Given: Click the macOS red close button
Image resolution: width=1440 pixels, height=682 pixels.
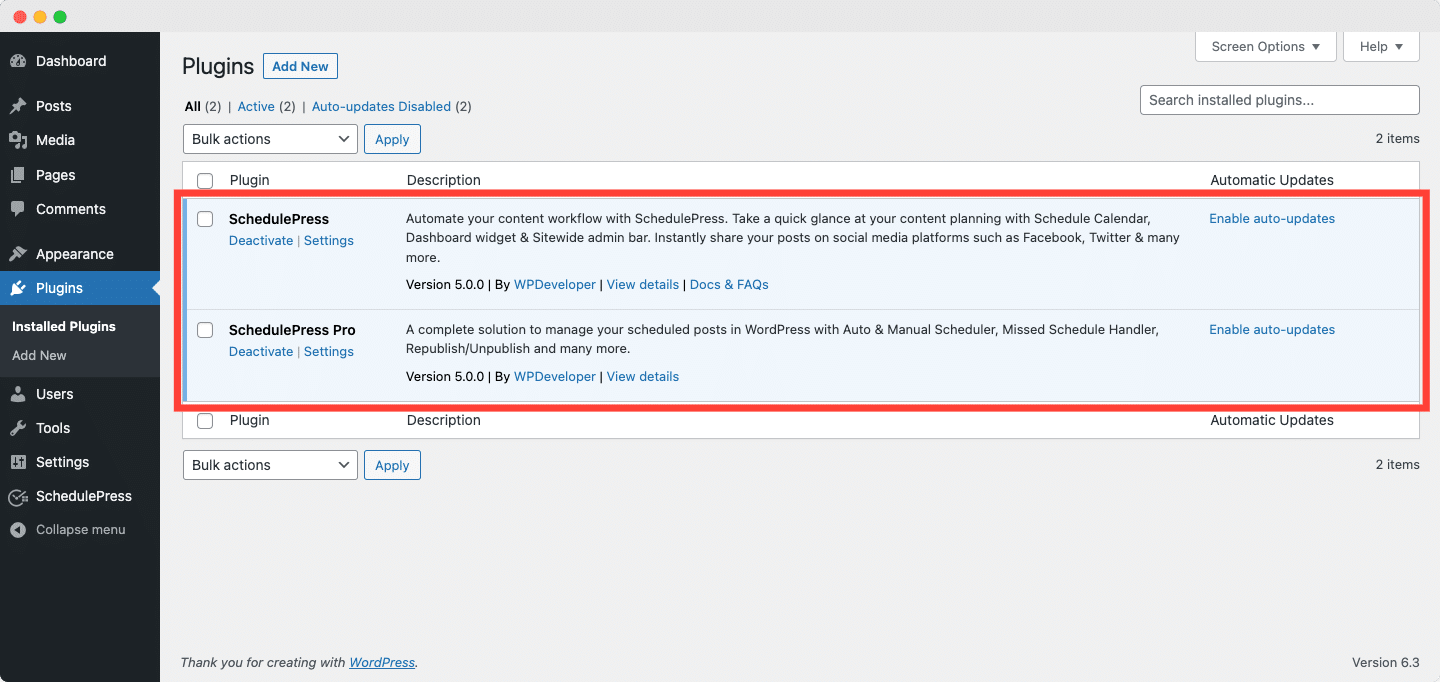Looking at the screenshot, I should [20, 17].
